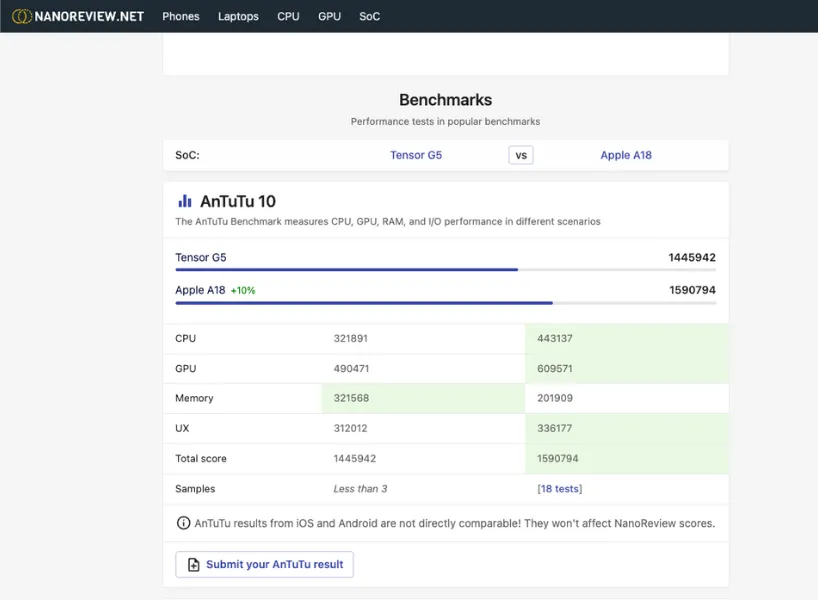This screenshot has width=818, height=600.
Task: Click the UX row label
Action: 182,428
